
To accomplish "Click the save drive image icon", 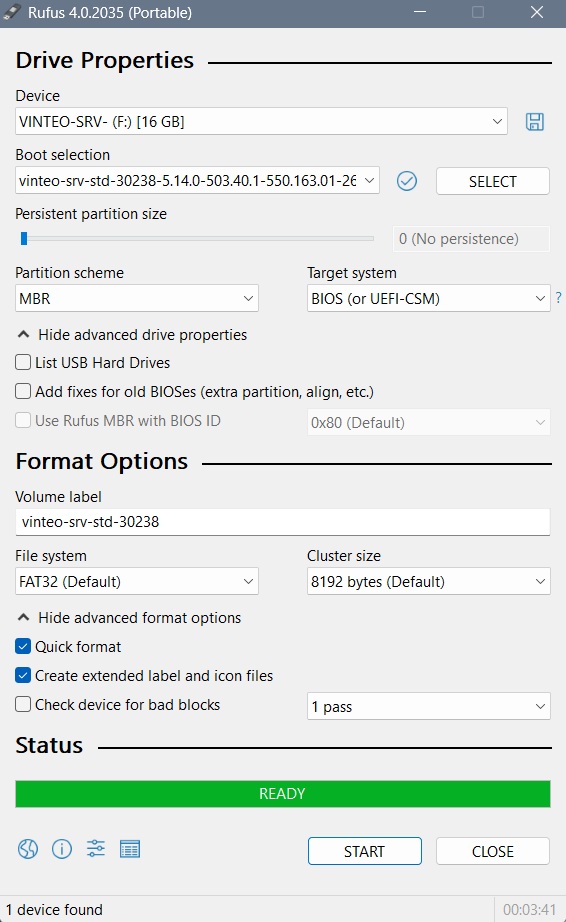I will (534, 122).
